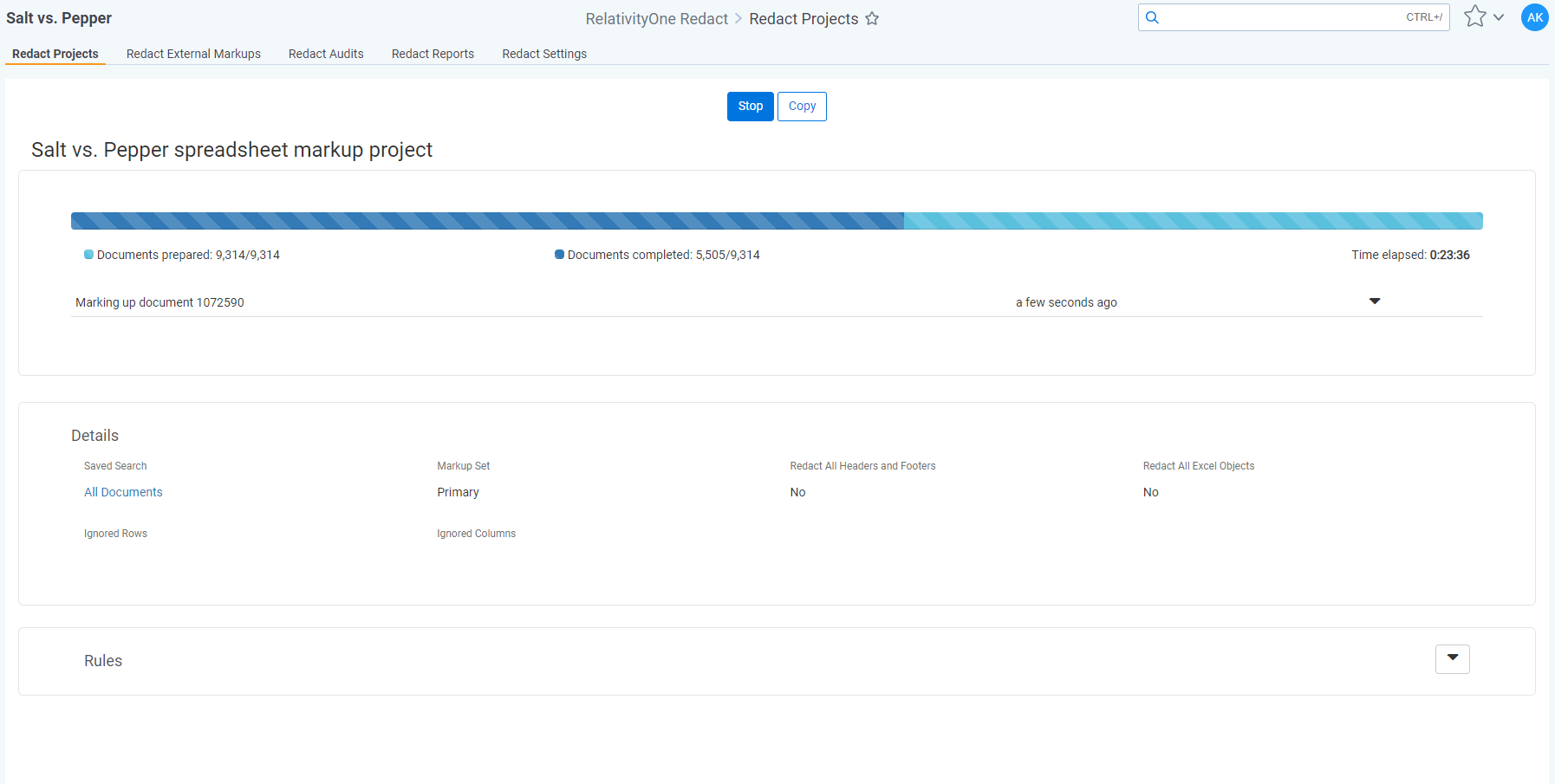The image size is (1555, 784).
Task: Click the Salt vs. Pepper workspace name
Action: (x=59, y=18)
